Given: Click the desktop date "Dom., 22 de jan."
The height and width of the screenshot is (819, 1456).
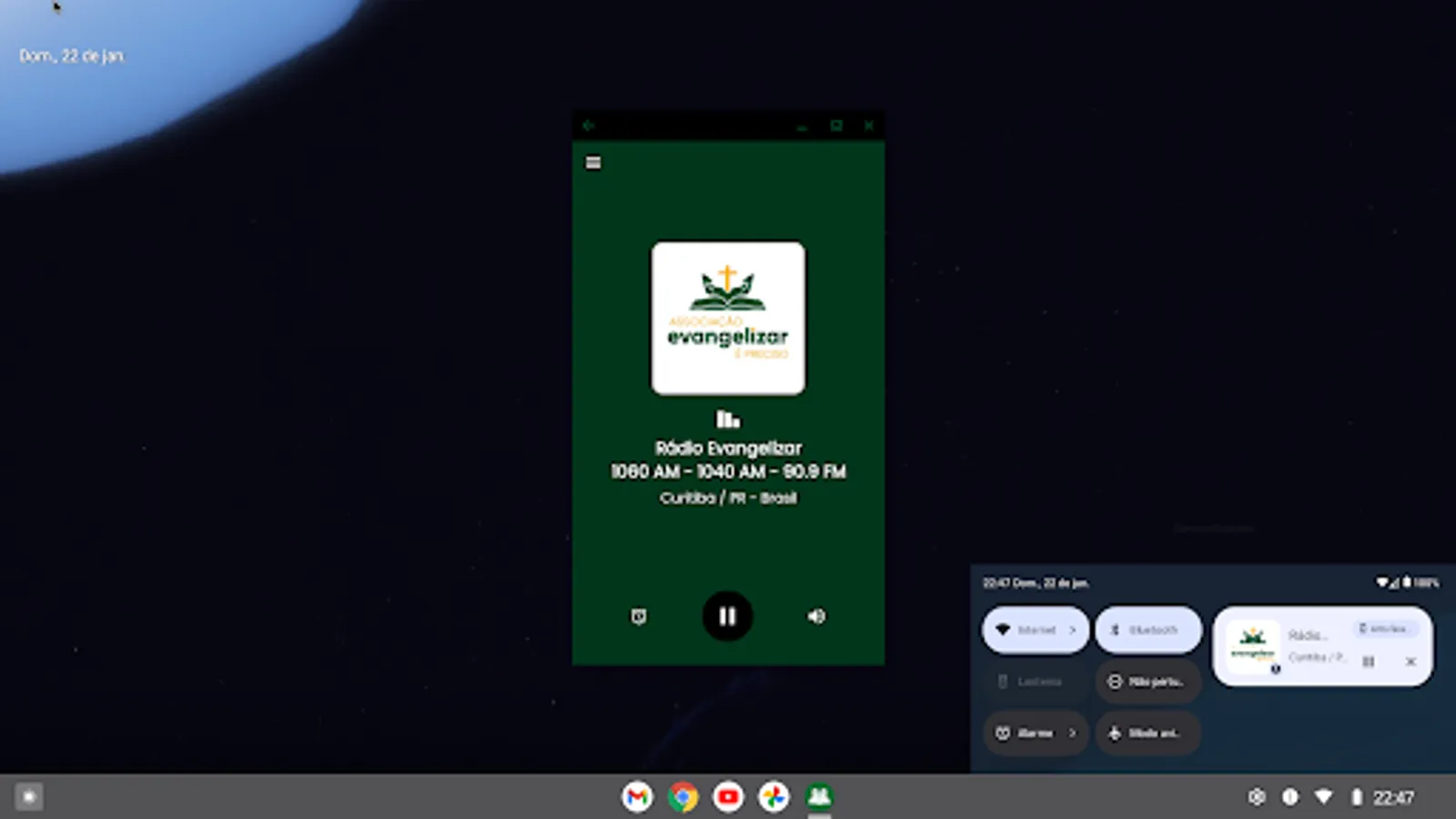Looking at the screenshot, I should [72, 56].
